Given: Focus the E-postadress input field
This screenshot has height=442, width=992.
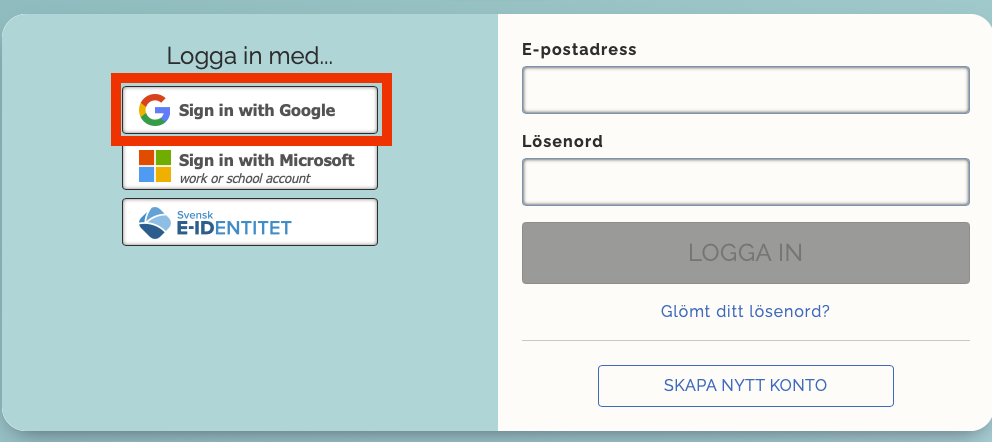Looking at the screenshot, I should pos(745,91).
